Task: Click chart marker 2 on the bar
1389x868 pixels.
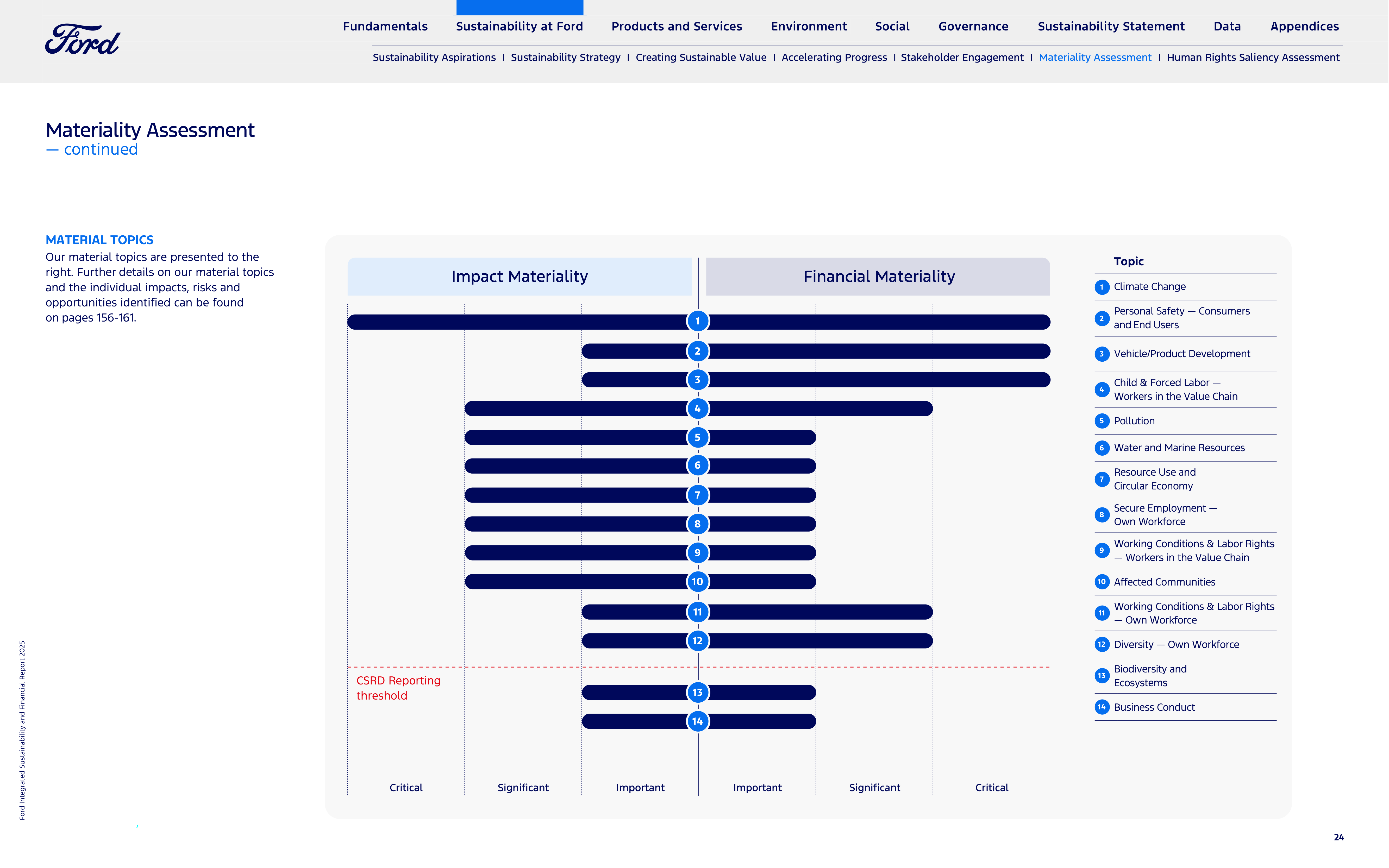Action: 698,351
